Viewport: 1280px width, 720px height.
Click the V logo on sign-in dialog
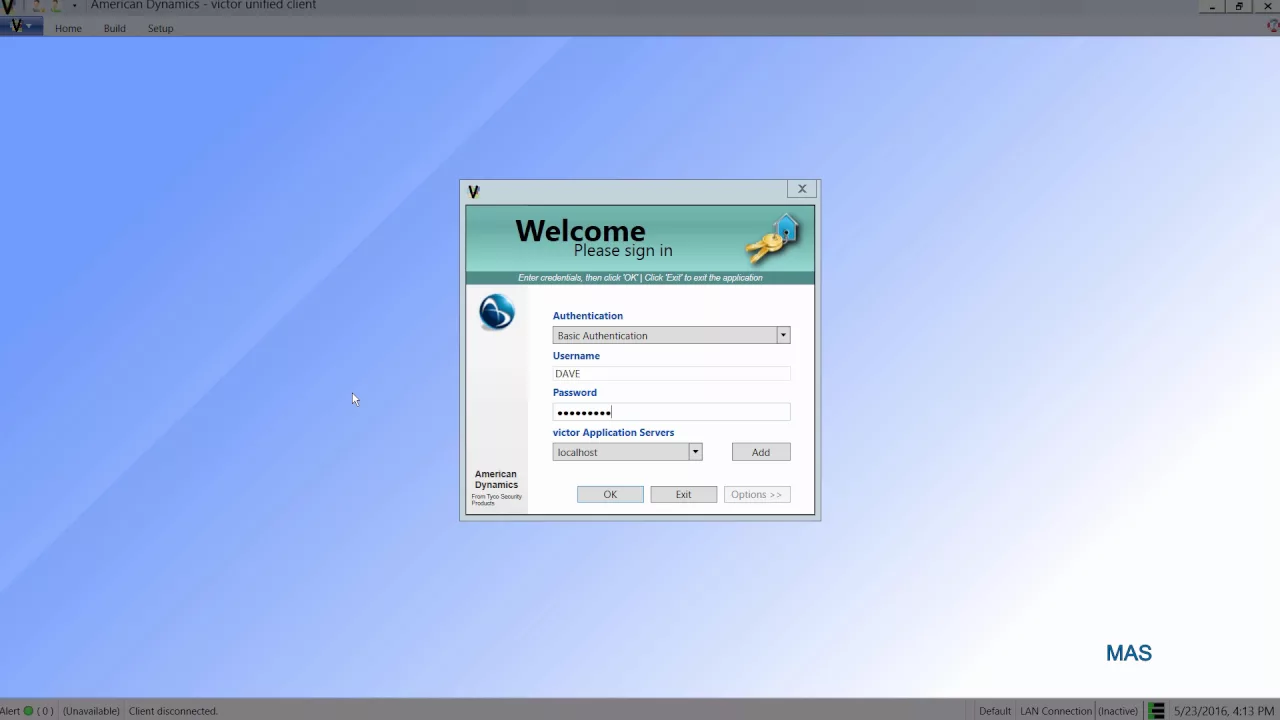click(x=474, y=191)
